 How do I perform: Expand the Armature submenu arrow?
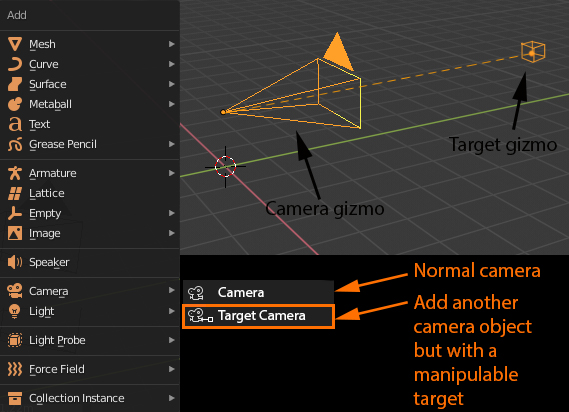point(172,173)
